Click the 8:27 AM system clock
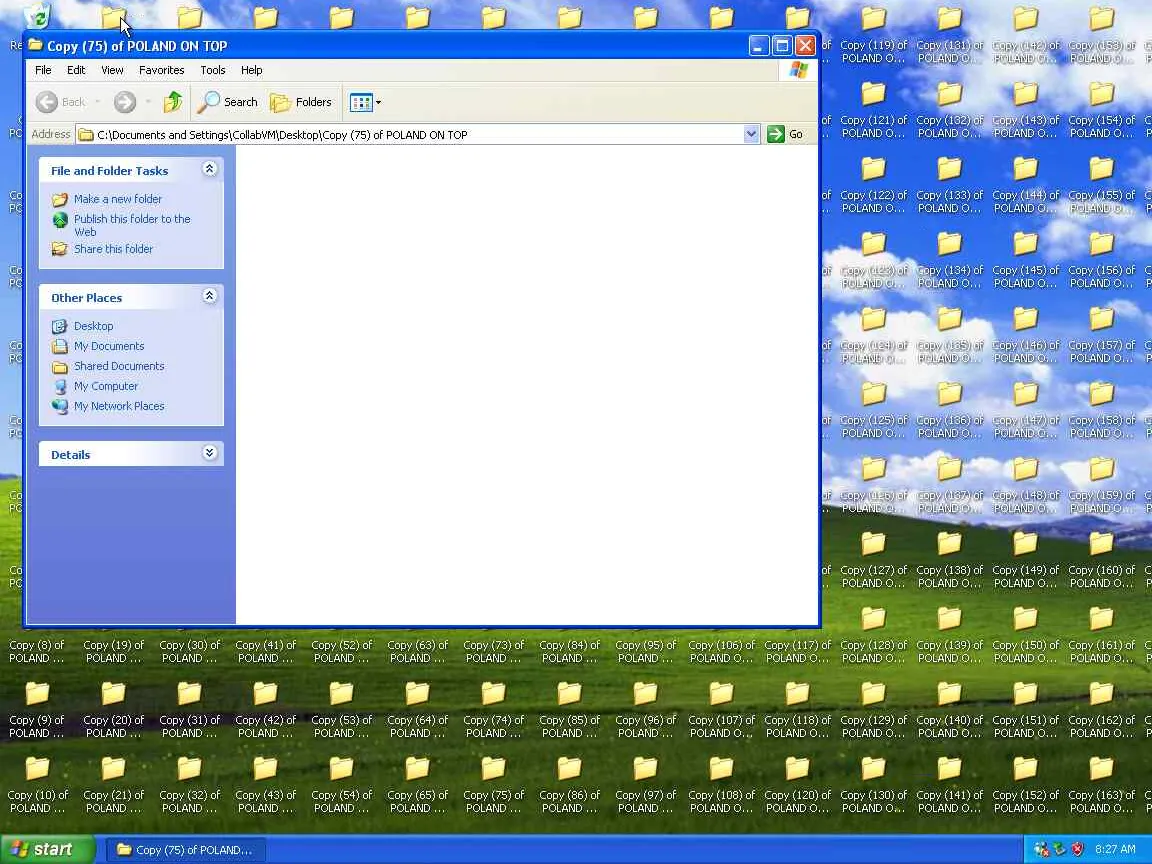Viewport: 1152px width, 864px height. 1115,849
